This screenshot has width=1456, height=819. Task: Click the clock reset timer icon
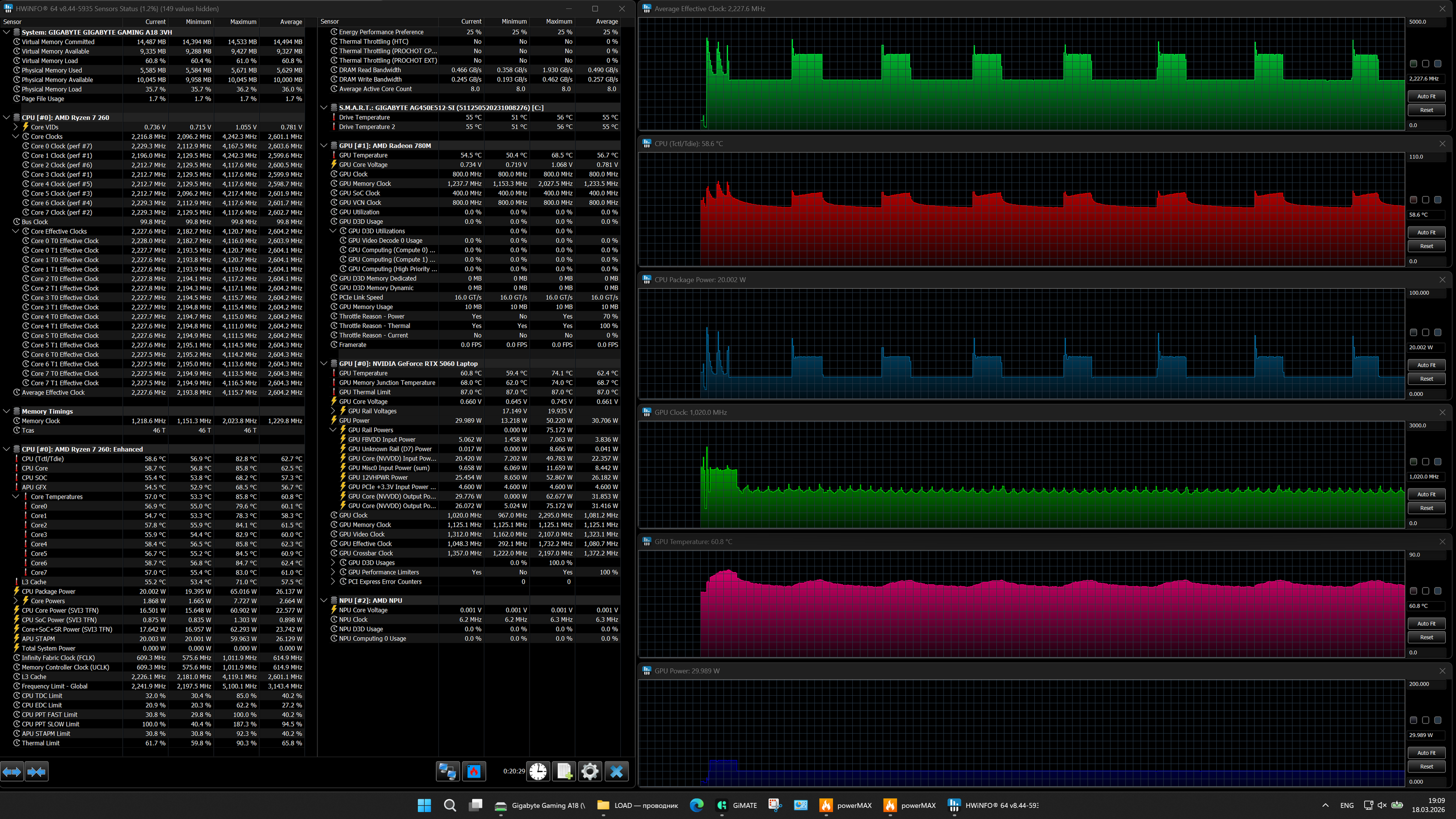[538, 771]
